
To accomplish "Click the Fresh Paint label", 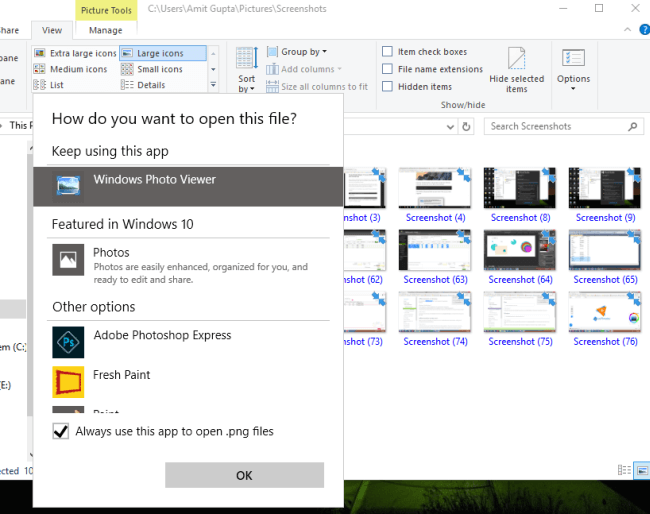I will (x=121, y=375).
